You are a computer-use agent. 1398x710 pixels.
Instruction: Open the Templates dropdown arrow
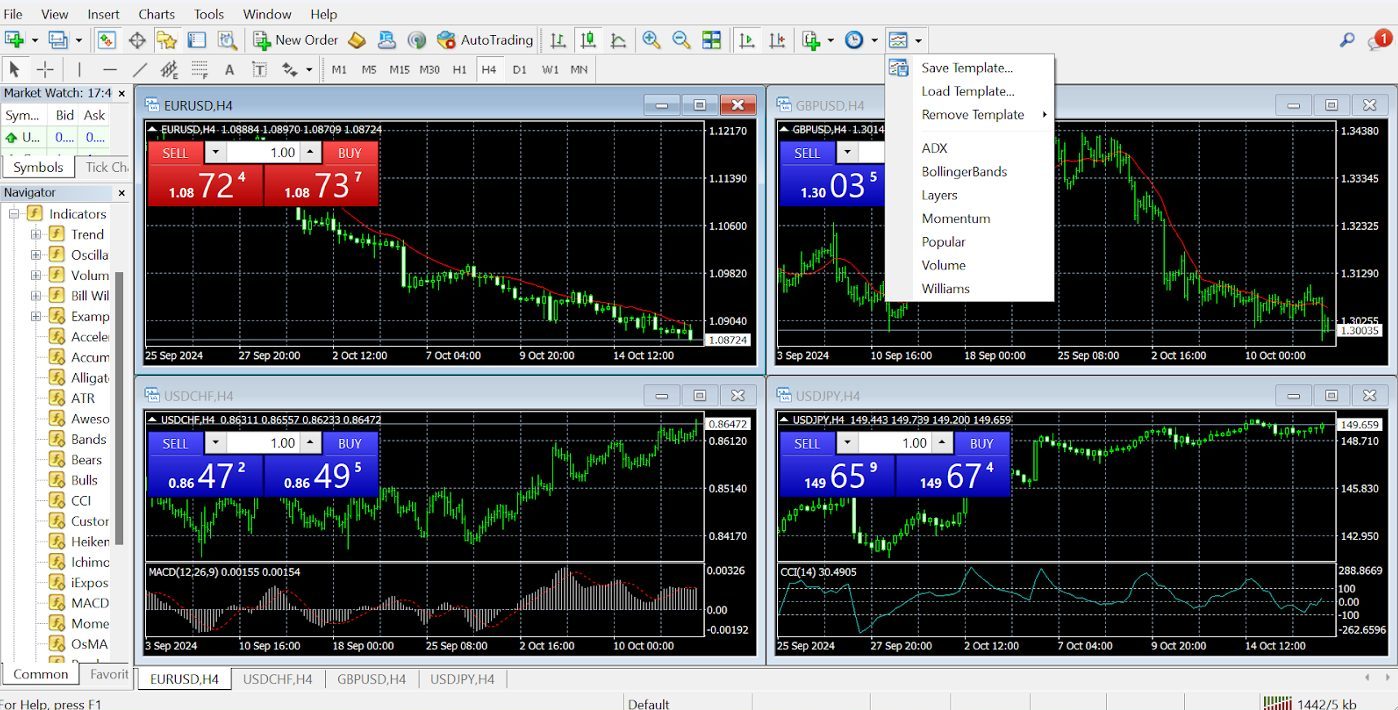click(918, 40)
